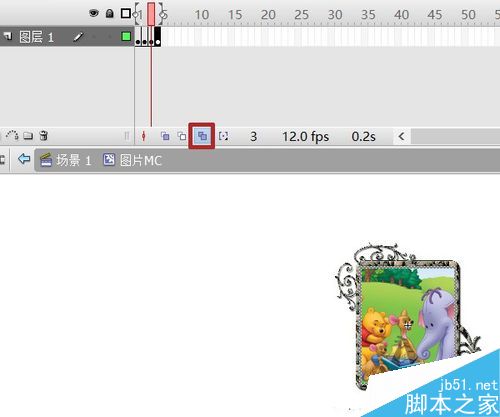
Task: Toggle the lock dot for 图层 1
Action: click(110, 37)
